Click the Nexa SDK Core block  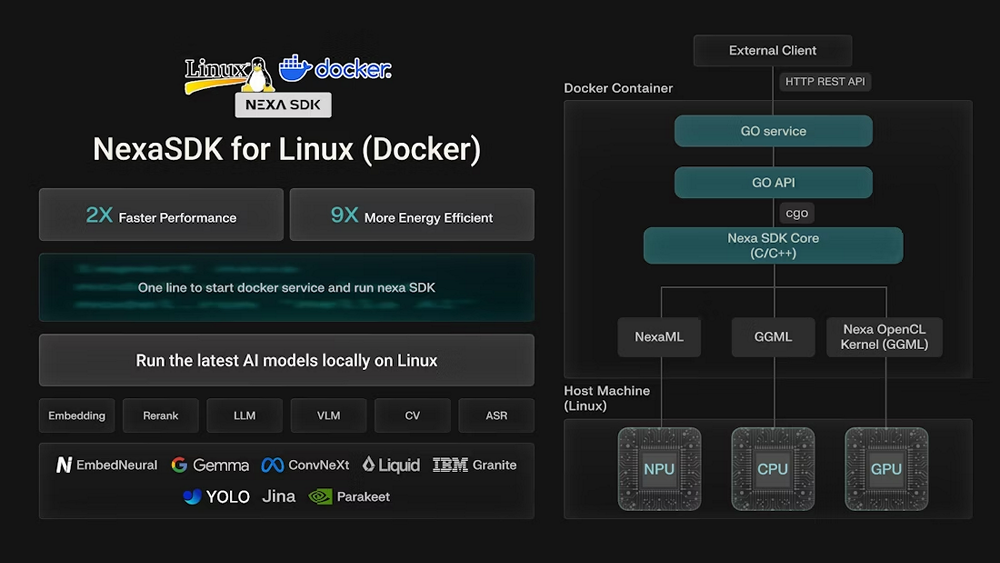coord(774,245)
